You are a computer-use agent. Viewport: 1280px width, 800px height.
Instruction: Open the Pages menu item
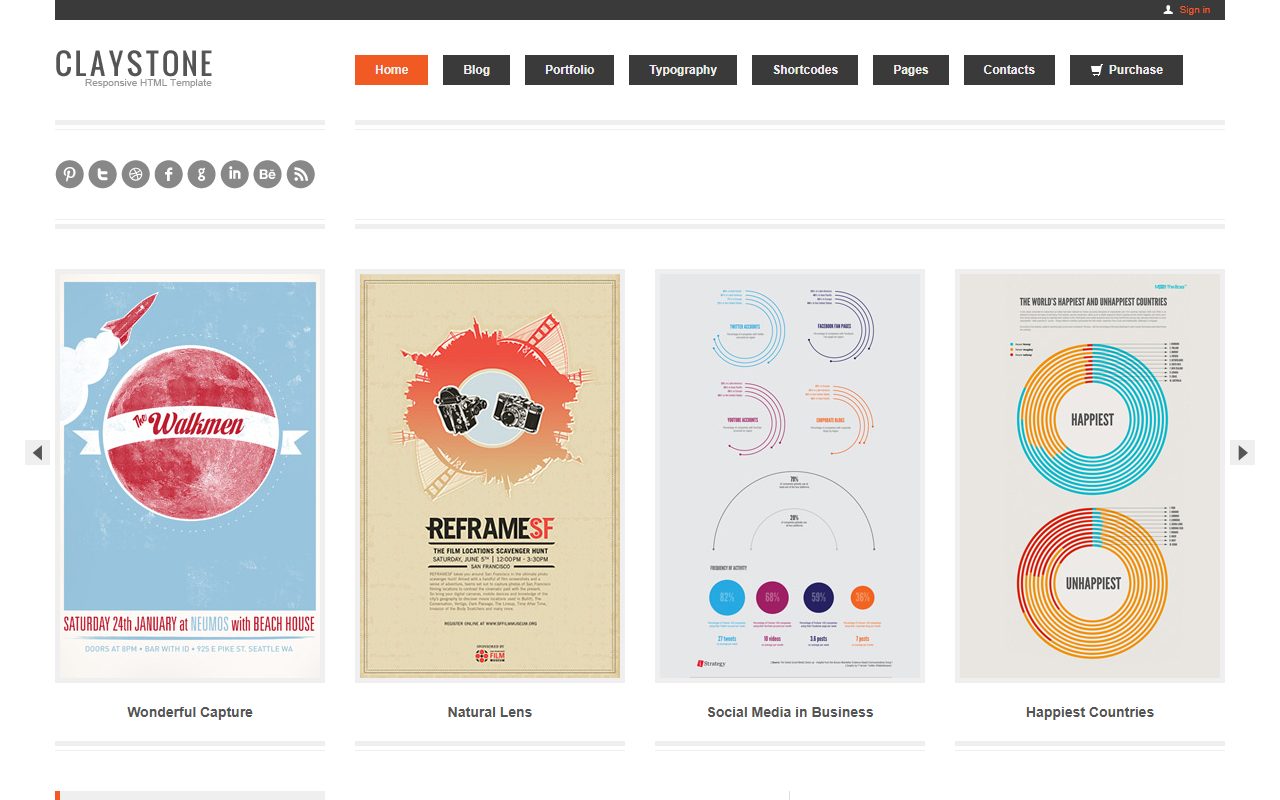point(911,70)
